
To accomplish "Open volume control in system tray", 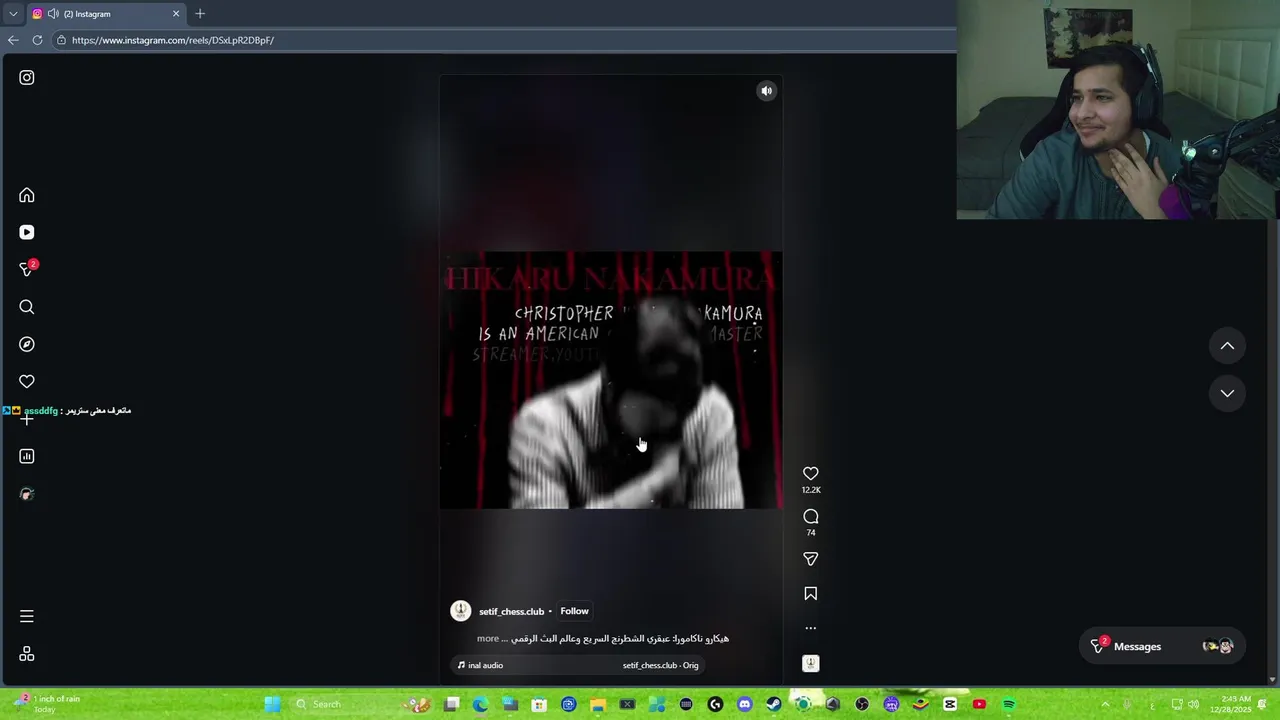I will pos(1193,704).
